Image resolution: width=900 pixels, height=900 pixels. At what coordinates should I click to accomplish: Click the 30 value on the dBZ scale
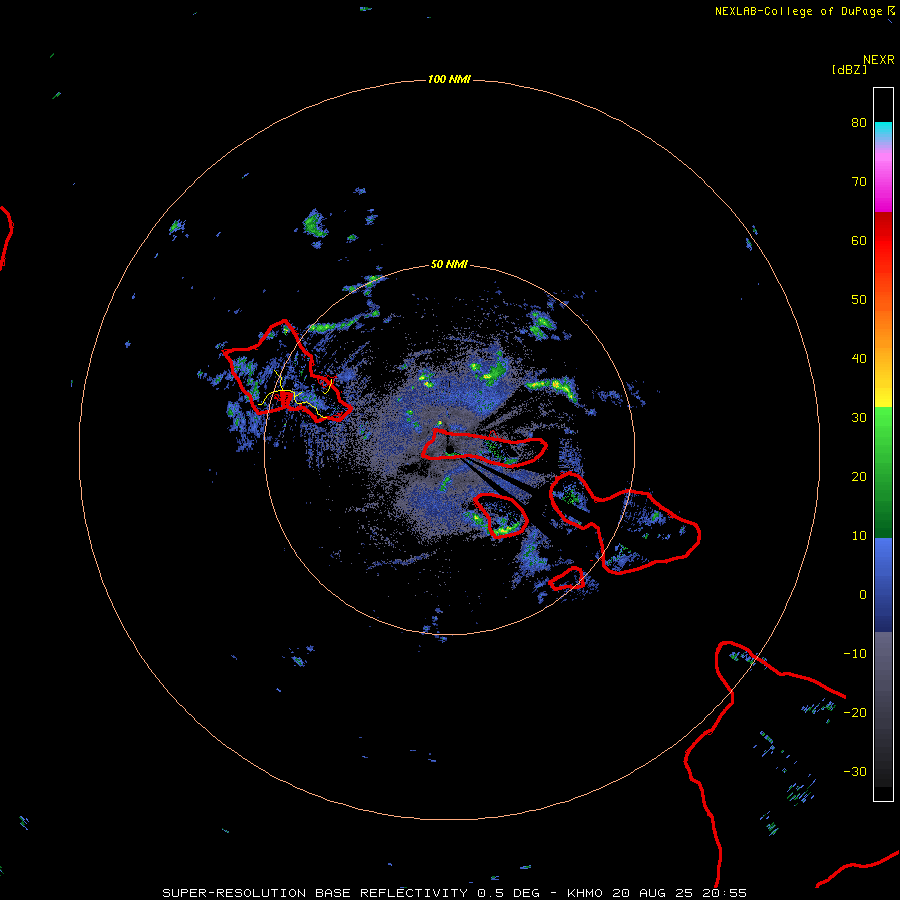pyautogui.click(x=859, y=418)
